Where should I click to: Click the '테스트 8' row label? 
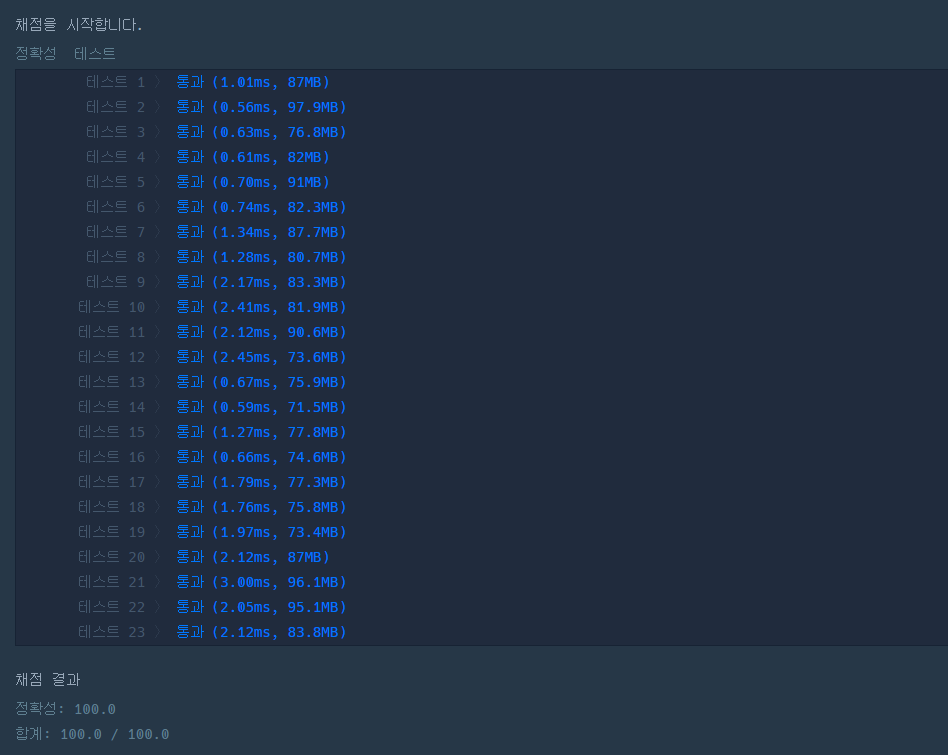pyautogui.click(x=115, y=257)
